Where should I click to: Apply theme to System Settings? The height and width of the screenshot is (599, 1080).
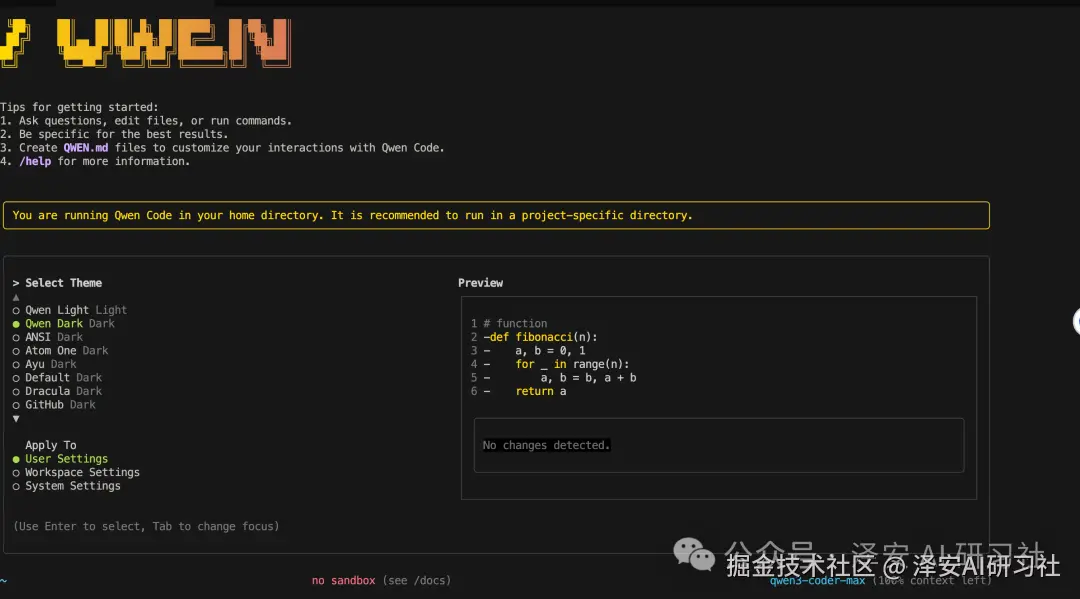[x=66, y=486]
